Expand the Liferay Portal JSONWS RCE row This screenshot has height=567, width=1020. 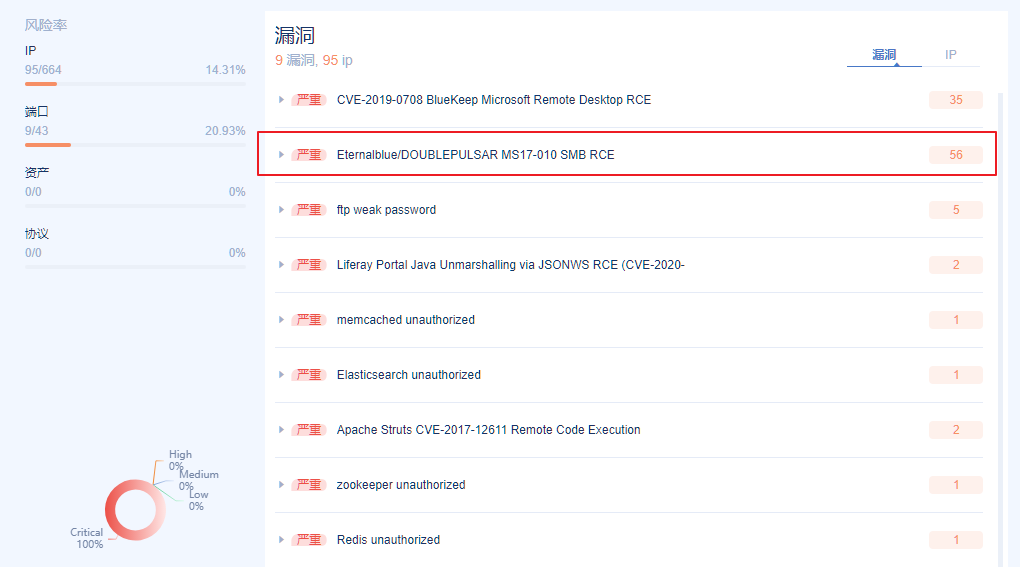281,265
